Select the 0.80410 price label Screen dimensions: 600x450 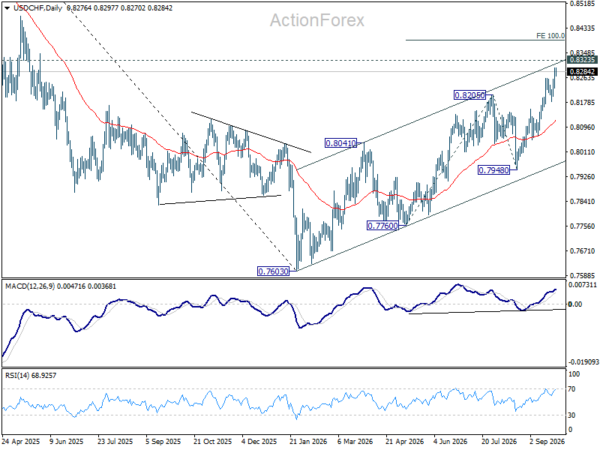coord(341,143)
